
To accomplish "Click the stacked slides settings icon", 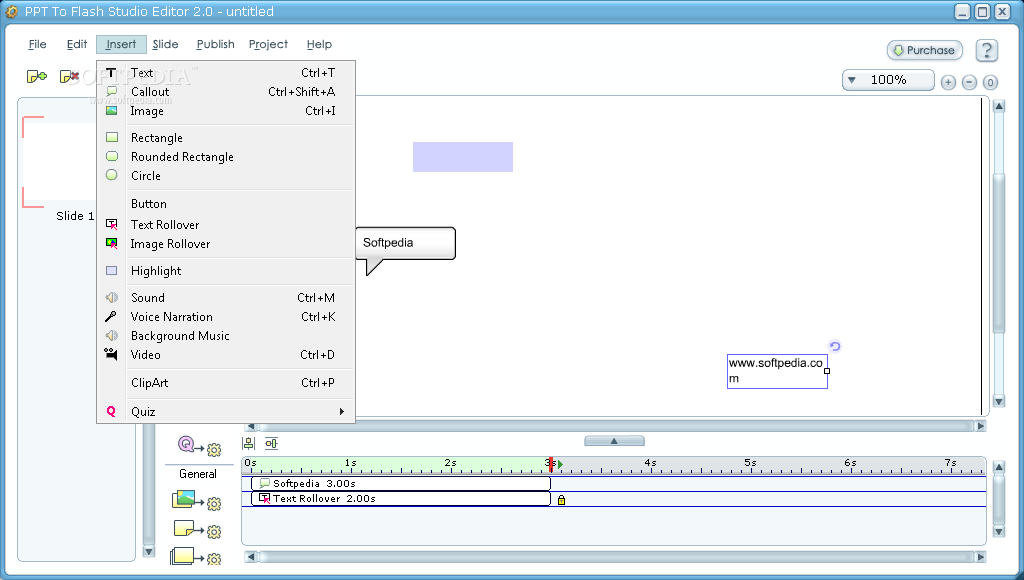I will click(196, 557).
